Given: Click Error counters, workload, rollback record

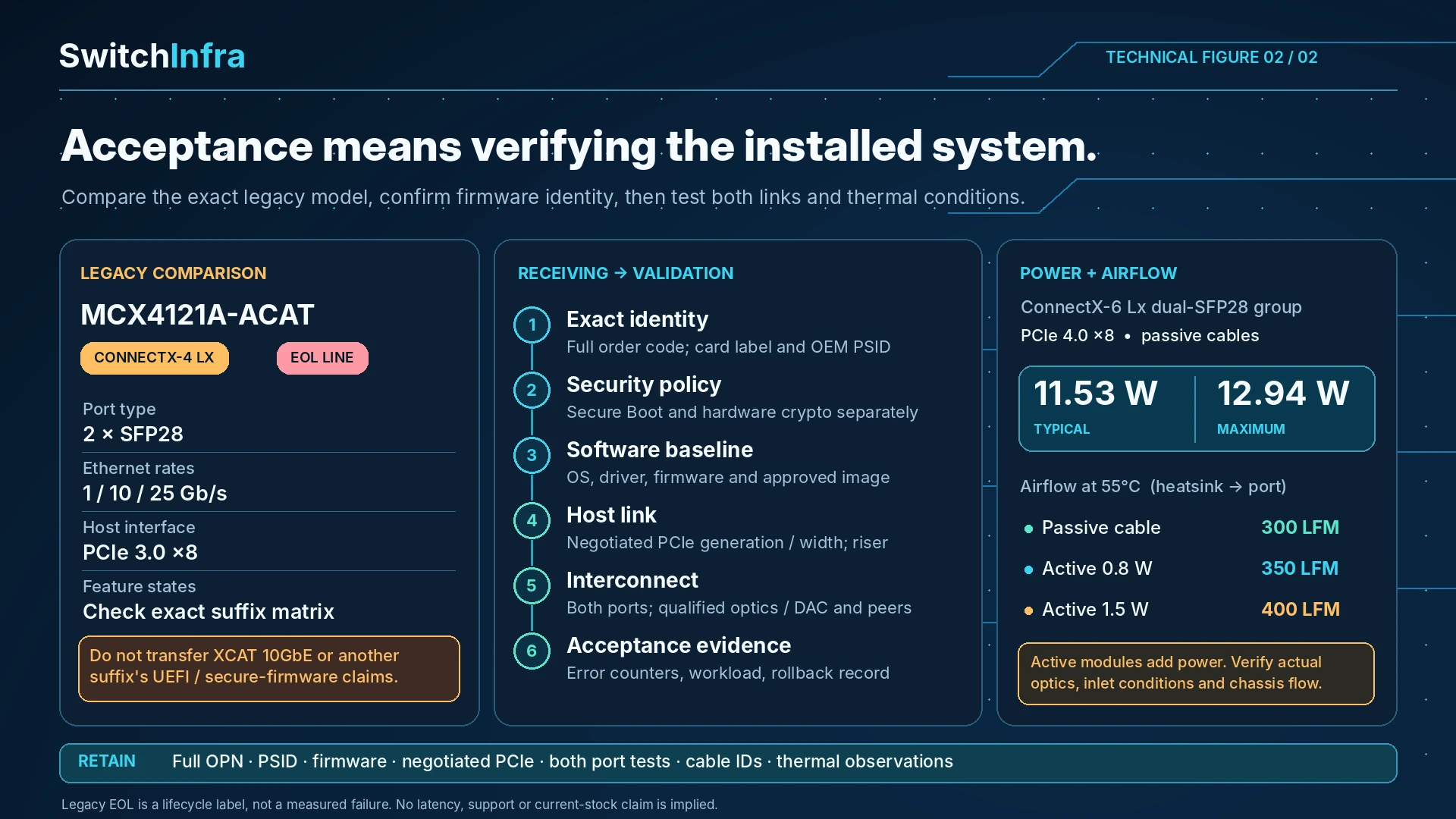Looking at the screenshot, I should tap(728, 673).
